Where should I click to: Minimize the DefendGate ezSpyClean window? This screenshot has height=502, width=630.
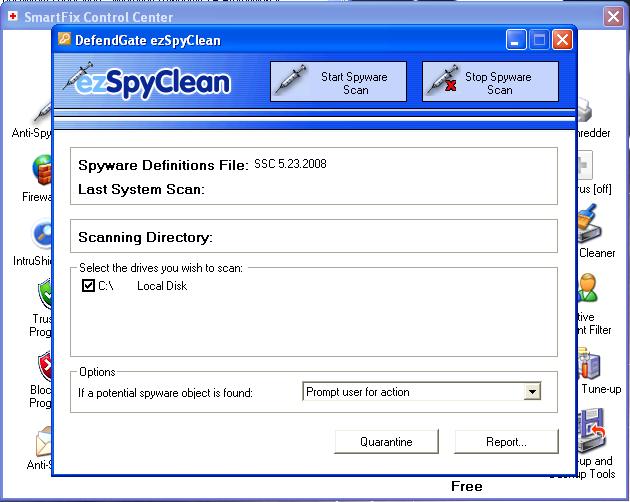(x=515, y=40)
